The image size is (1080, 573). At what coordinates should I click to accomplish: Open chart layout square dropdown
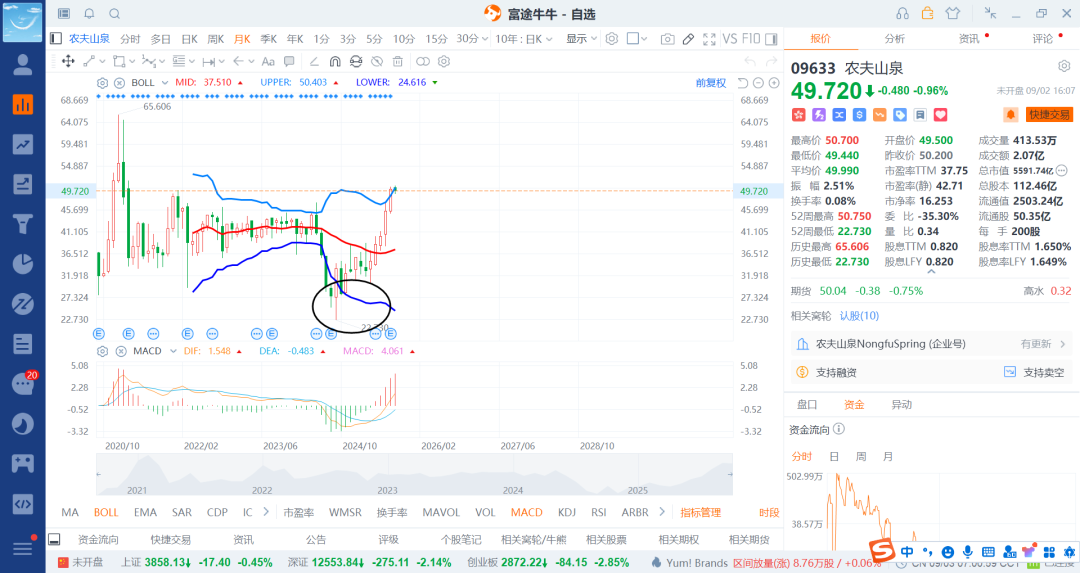637,39
